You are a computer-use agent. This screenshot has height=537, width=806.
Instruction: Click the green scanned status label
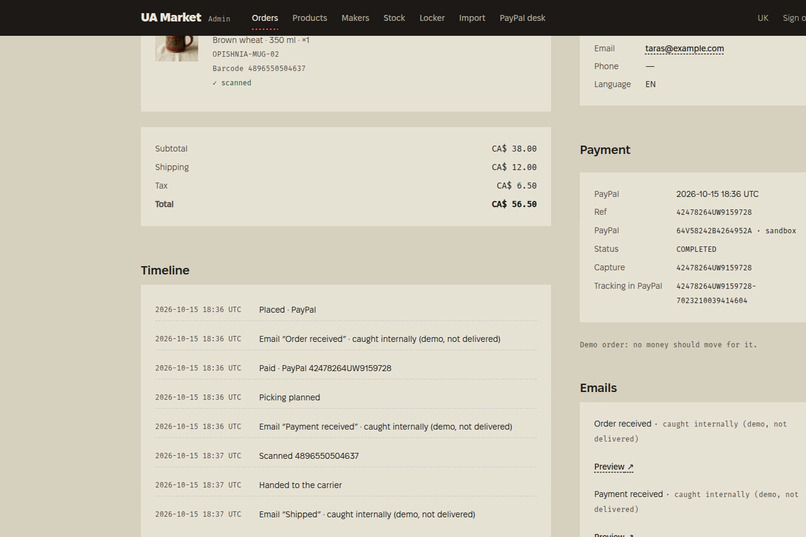(232, 83)
